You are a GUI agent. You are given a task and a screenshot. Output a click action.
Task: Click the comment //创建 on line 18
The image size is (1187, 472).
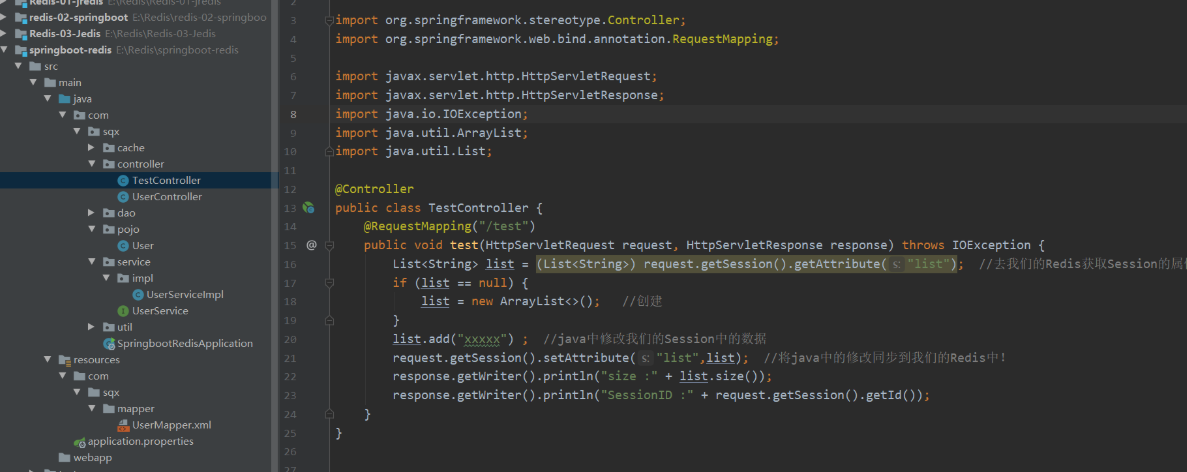pos(642,302)
